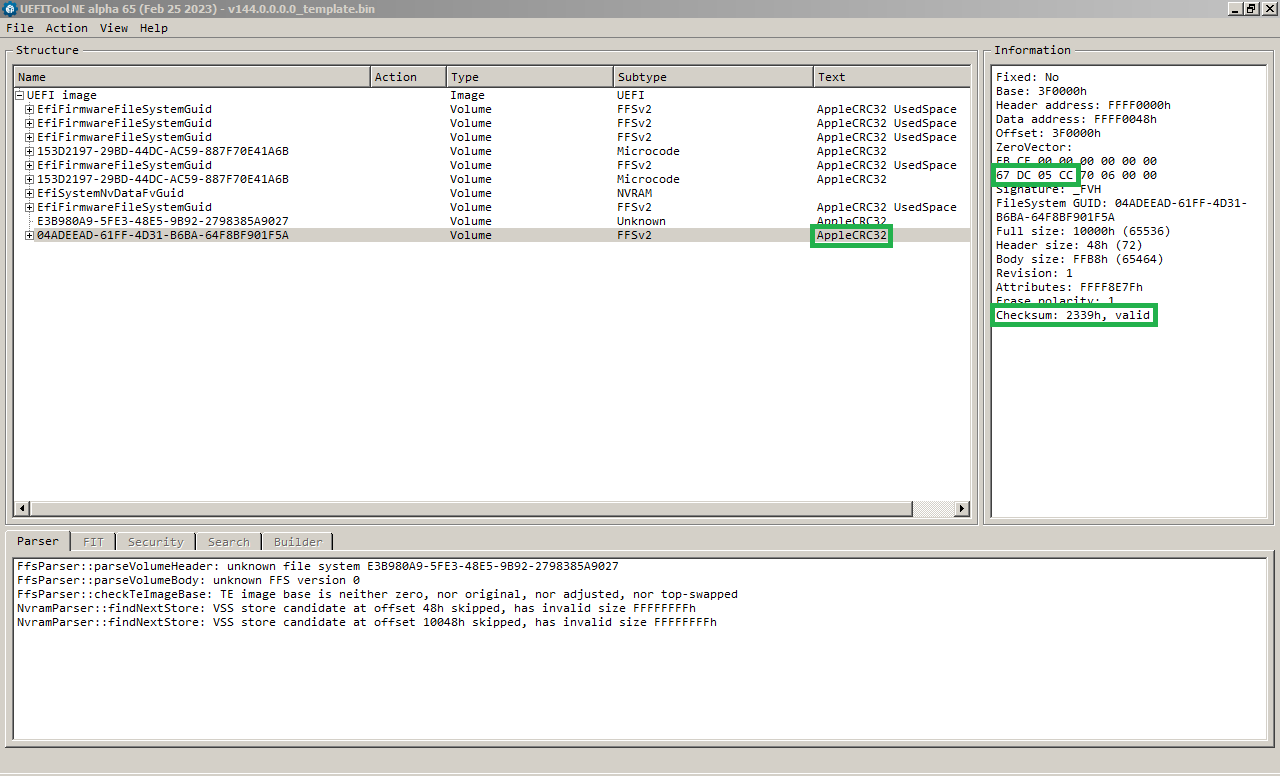Click the horizontal scrollbar right arrow

click(x=962, y=509)
